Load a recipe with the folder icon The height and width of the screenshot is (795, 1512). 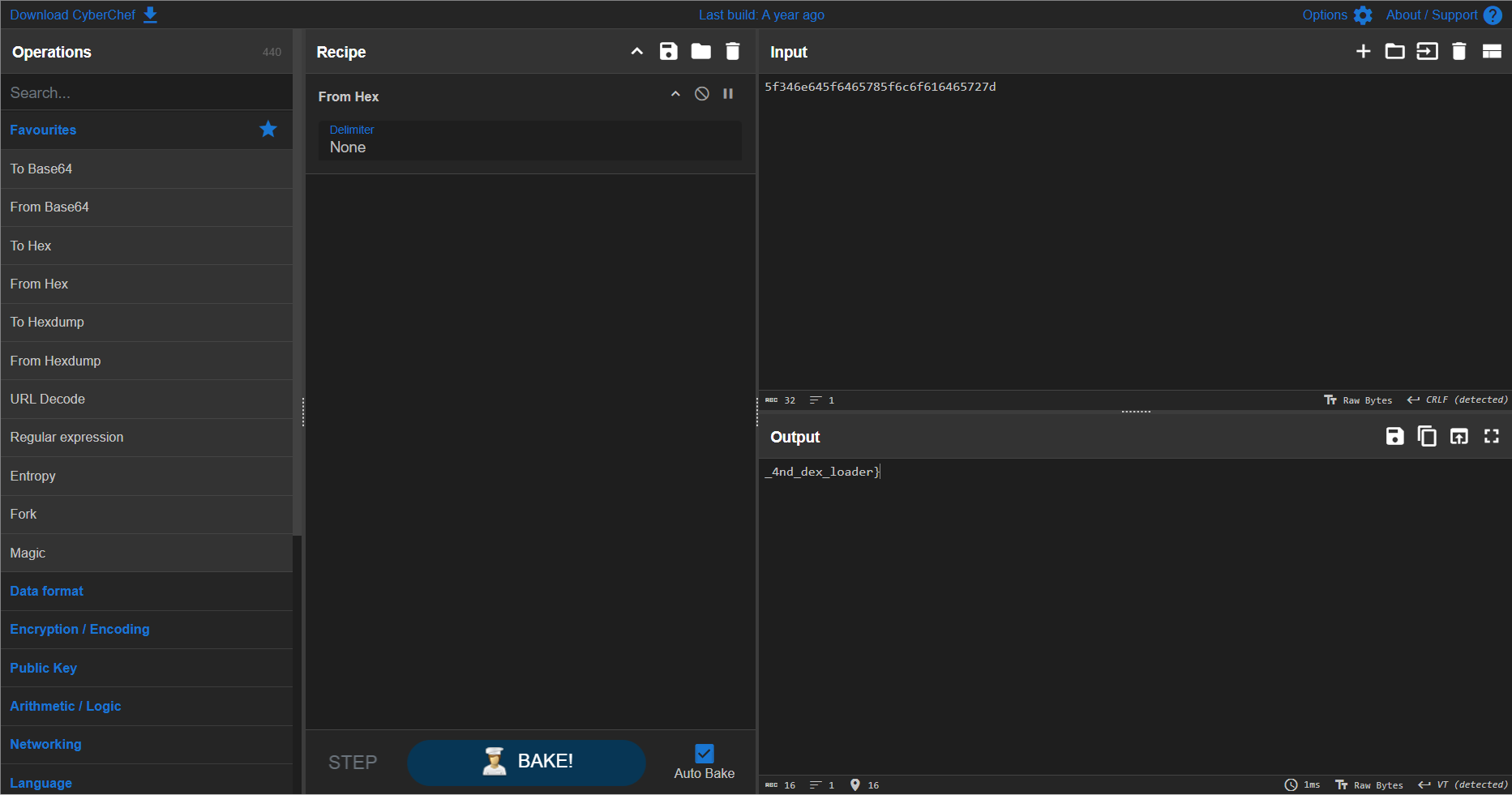[700, 52]
